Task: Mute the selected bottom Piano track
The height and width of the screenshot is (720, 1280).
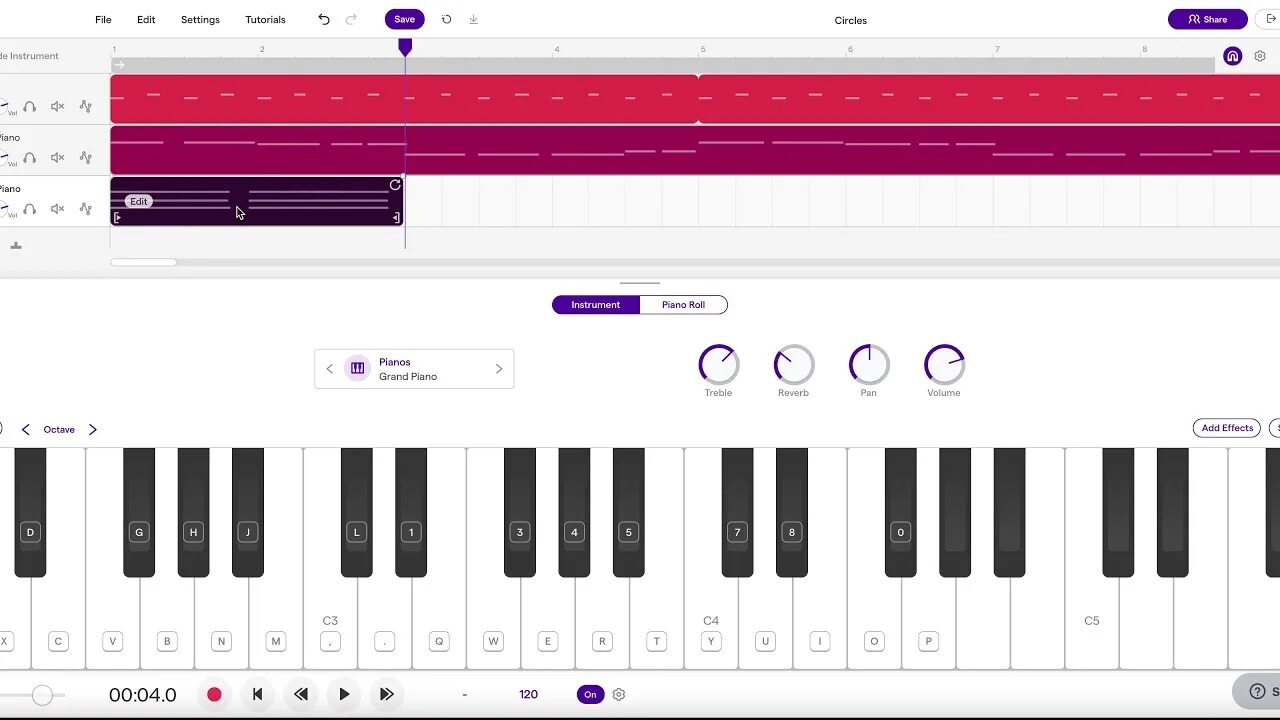Action: pos(57,209)
